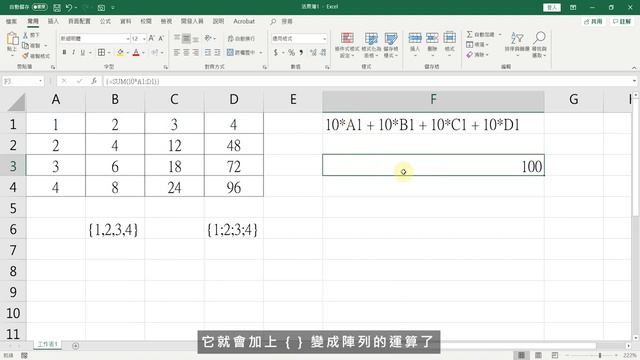The image size is (640, 360).
Task: Click the Undo arrow icon
Action: pos(69,7)
